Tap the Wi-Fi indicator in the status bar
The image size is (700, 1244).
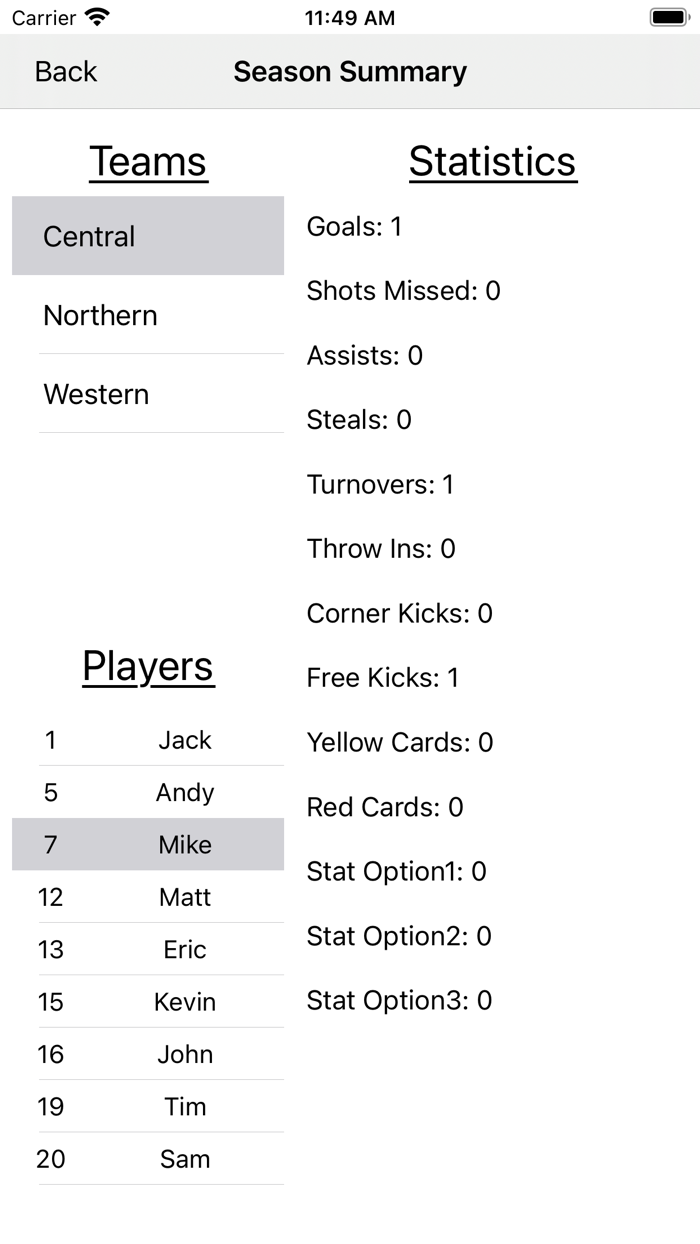pyautogui.click(x=94, y=16)
